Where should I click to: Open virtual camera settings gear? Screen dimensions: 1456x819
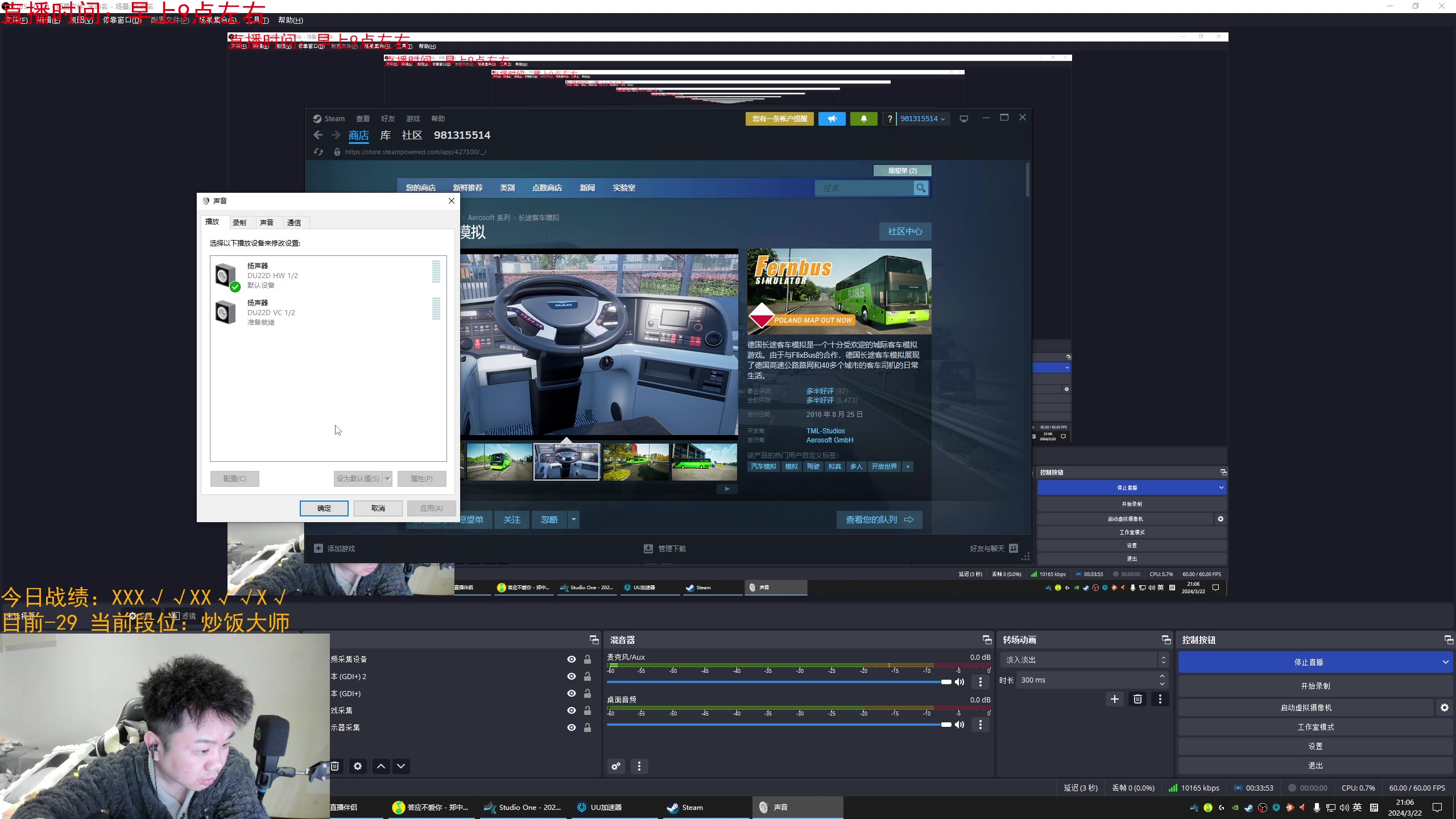(1444, 708)
